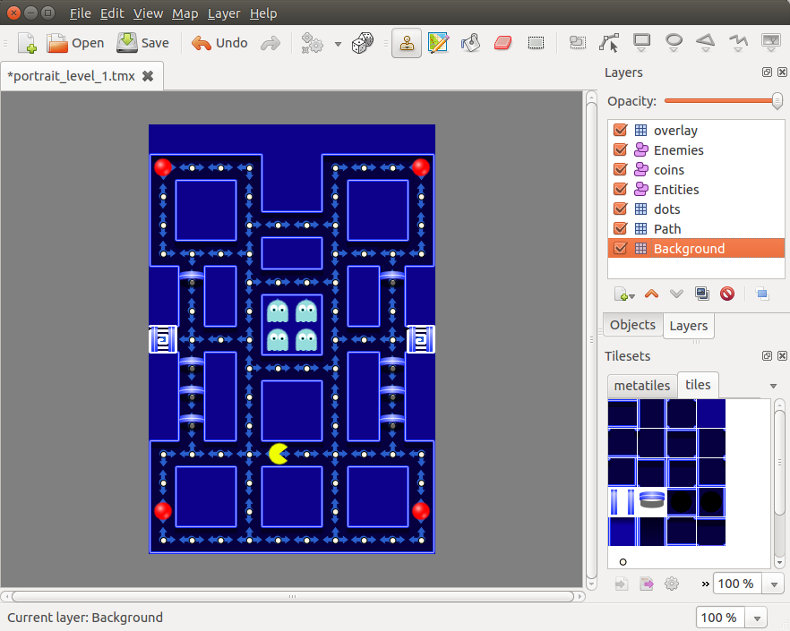This screenshot has height=631, width=790.
Task: Select the Insert Polyline tool
Action: coord(738,43)
